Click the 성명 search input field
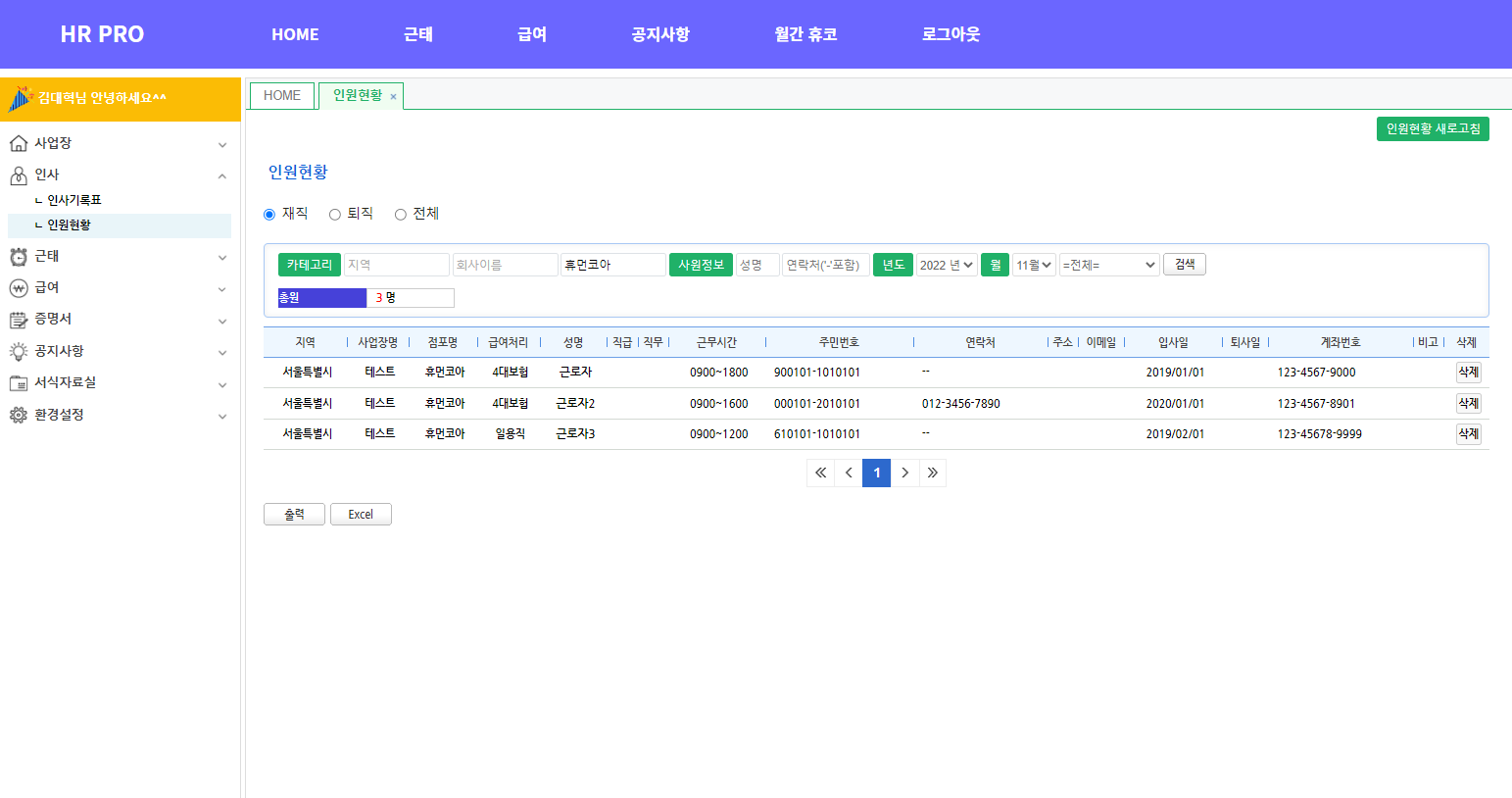This screenshot has width=1512, height=798. 757,265
